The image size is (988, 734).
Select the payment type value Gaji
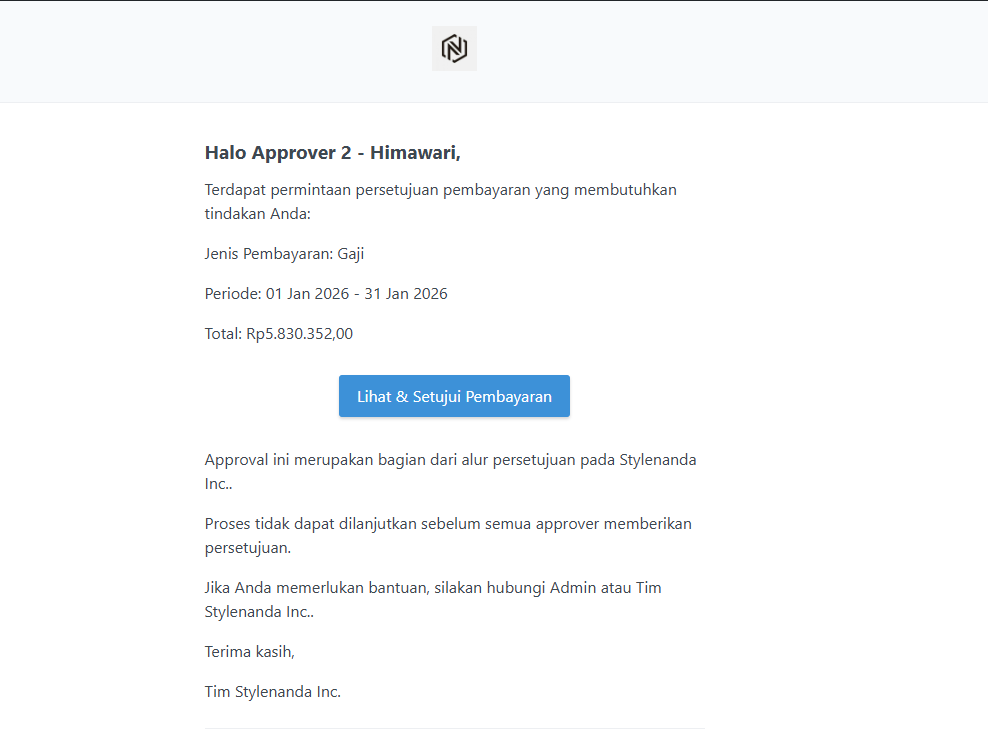pyautogui.click(x=351, y=254)
